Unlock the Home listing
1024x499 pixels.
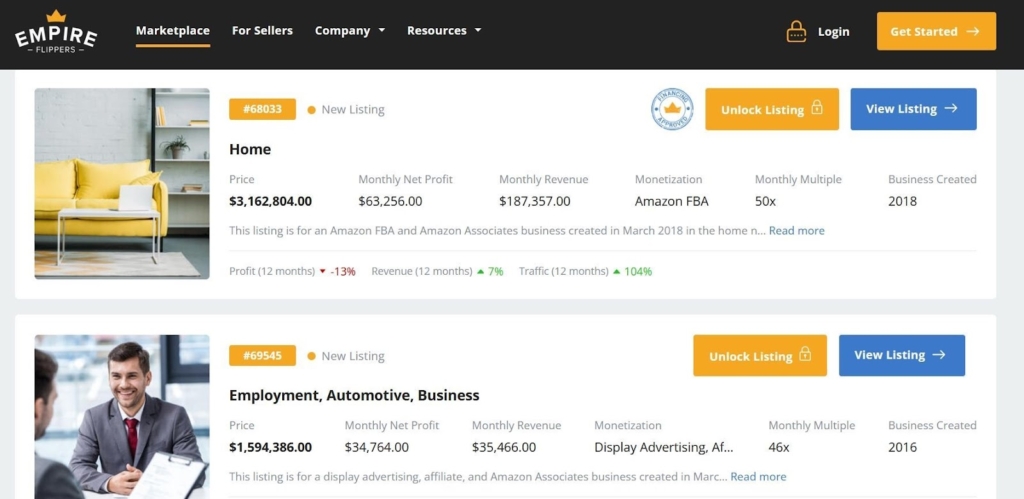(x=771, y=109)
